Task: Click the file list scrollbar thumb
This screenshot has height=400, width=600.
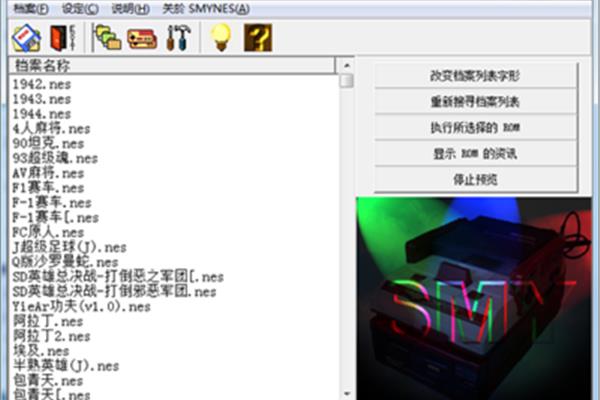Action: pos(347,81)
